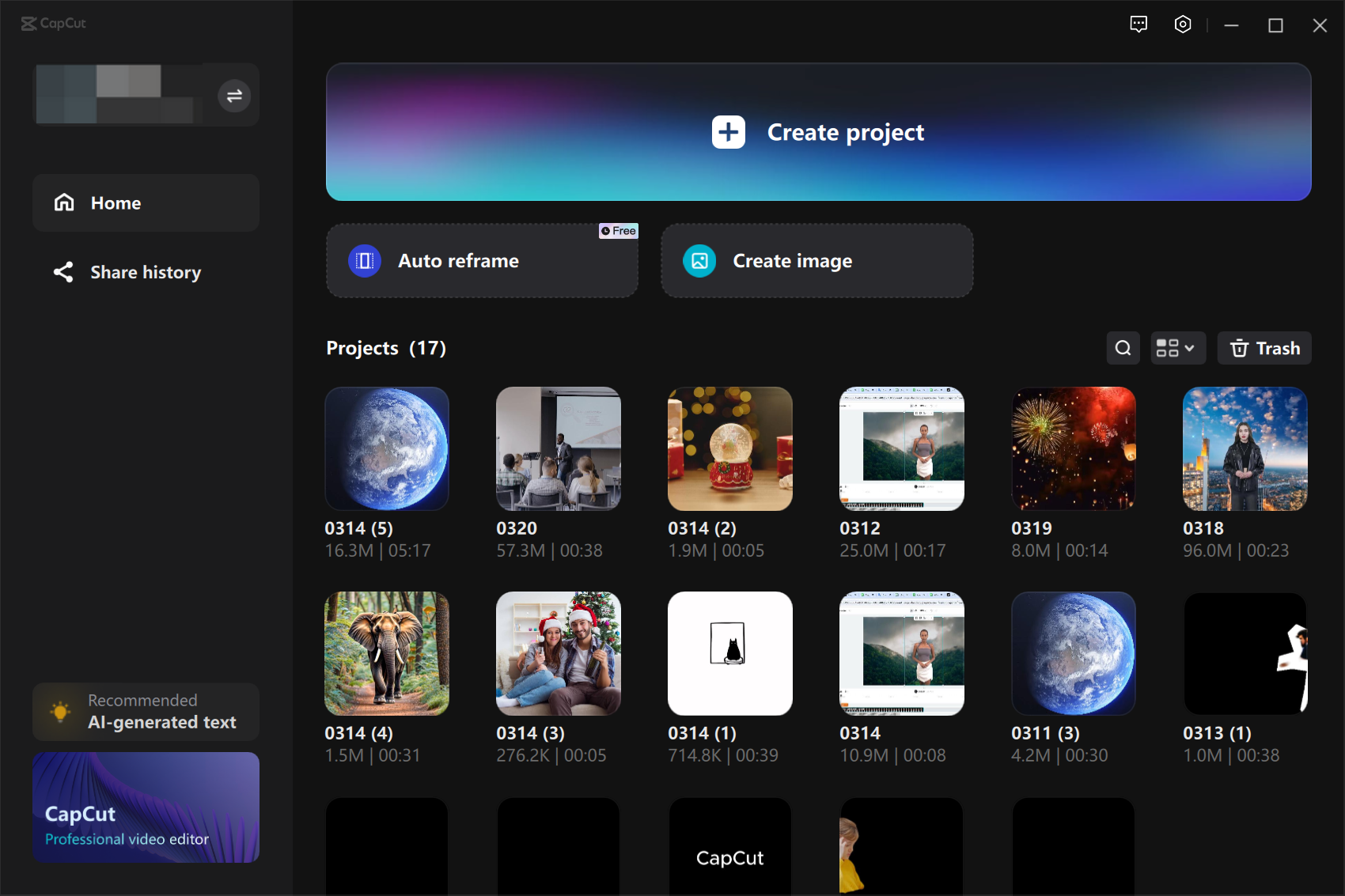
Task: Click the Free badge on Auto reframe
Action: tap(618, 230)
